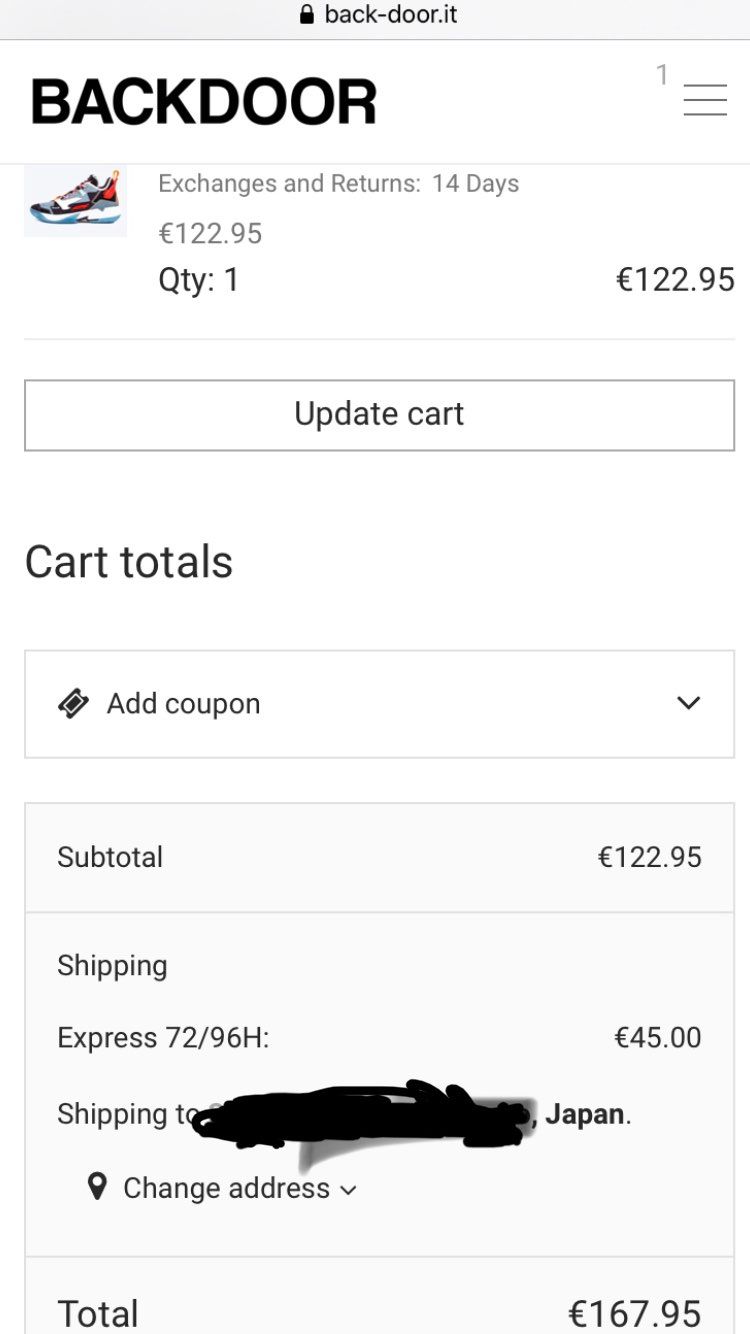Tap Exchanges and Returns 14 Days text

tap(338, 184)
